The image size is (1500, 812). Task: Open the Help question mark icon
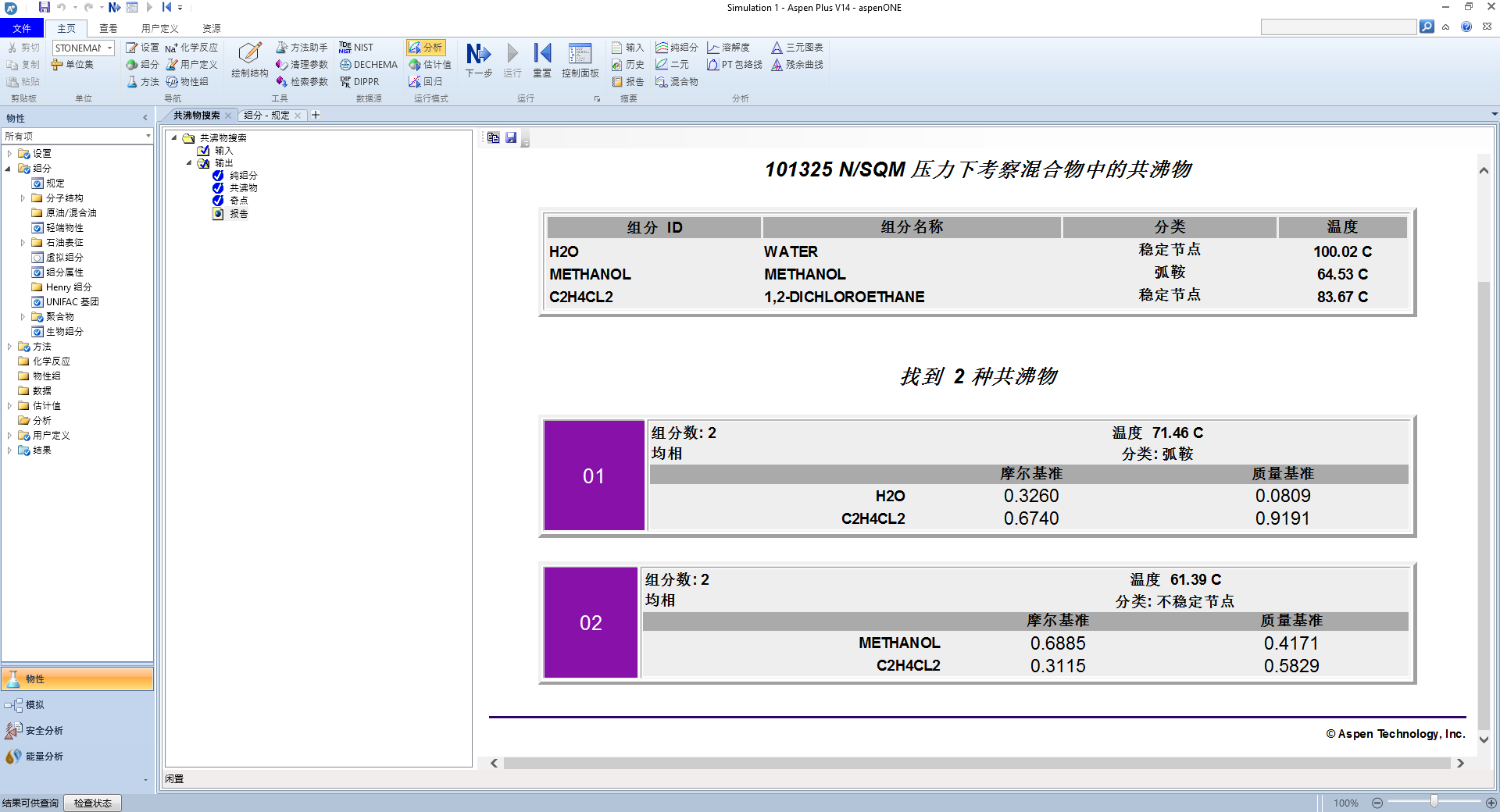tap(1466, 27)
